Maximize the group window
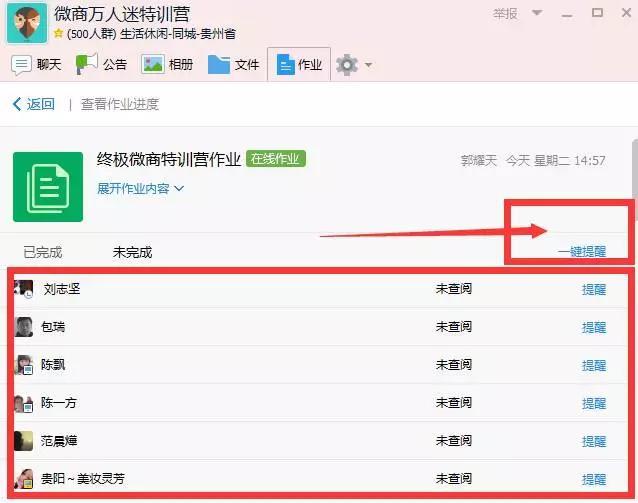The width and height of the screenshot is (638, 503). point(597,13)
